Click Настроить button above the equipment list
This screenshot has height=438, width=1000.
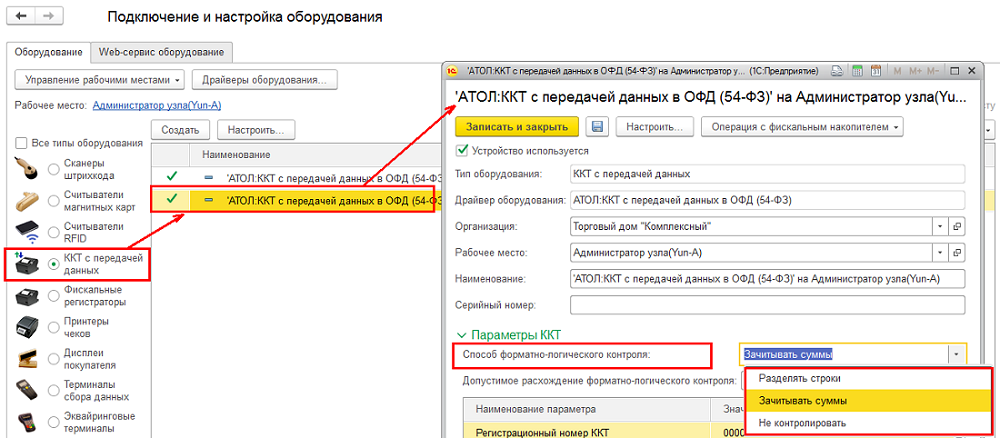(x=256, y=129)
